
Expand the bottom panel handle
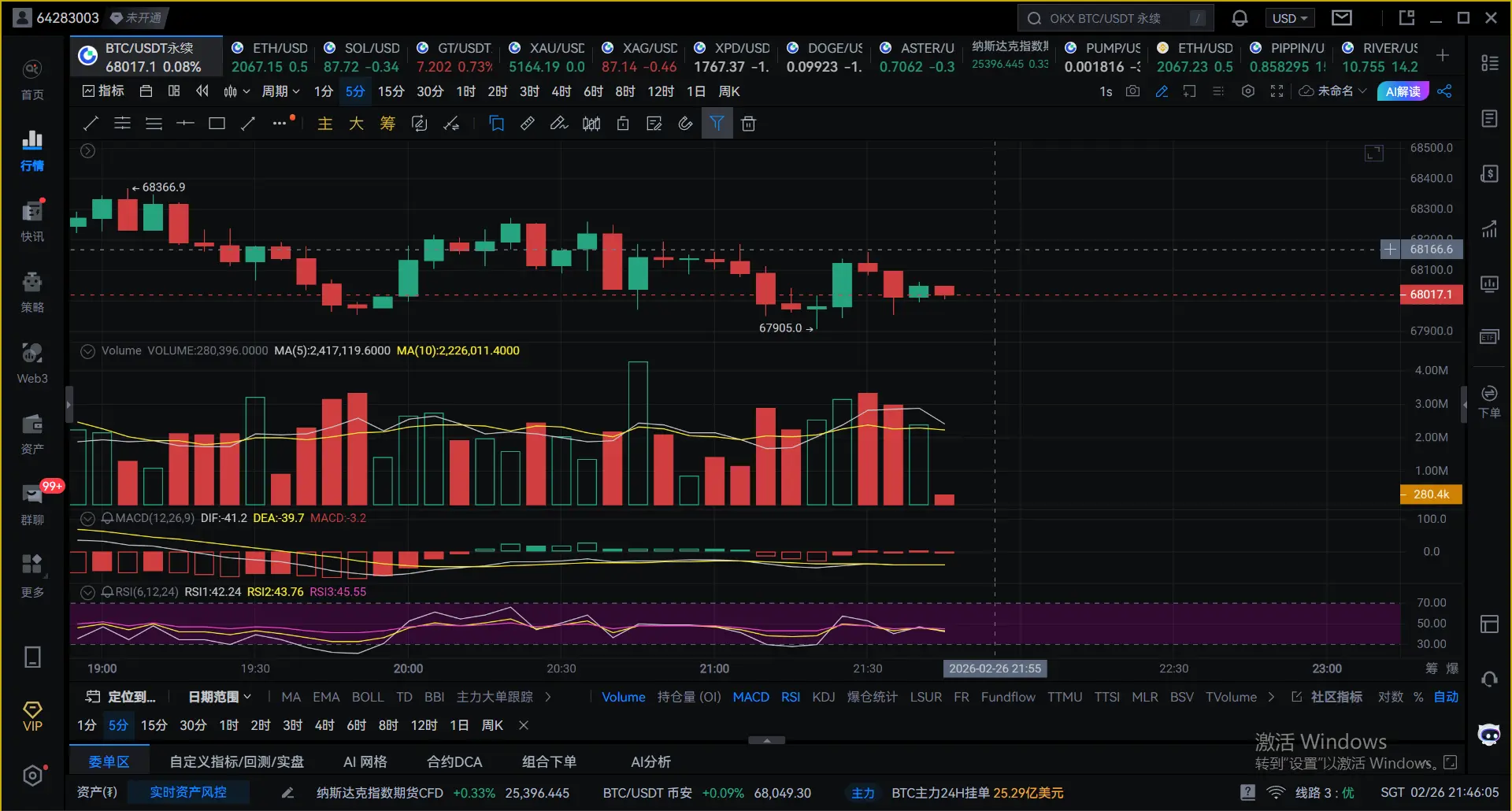766,740
